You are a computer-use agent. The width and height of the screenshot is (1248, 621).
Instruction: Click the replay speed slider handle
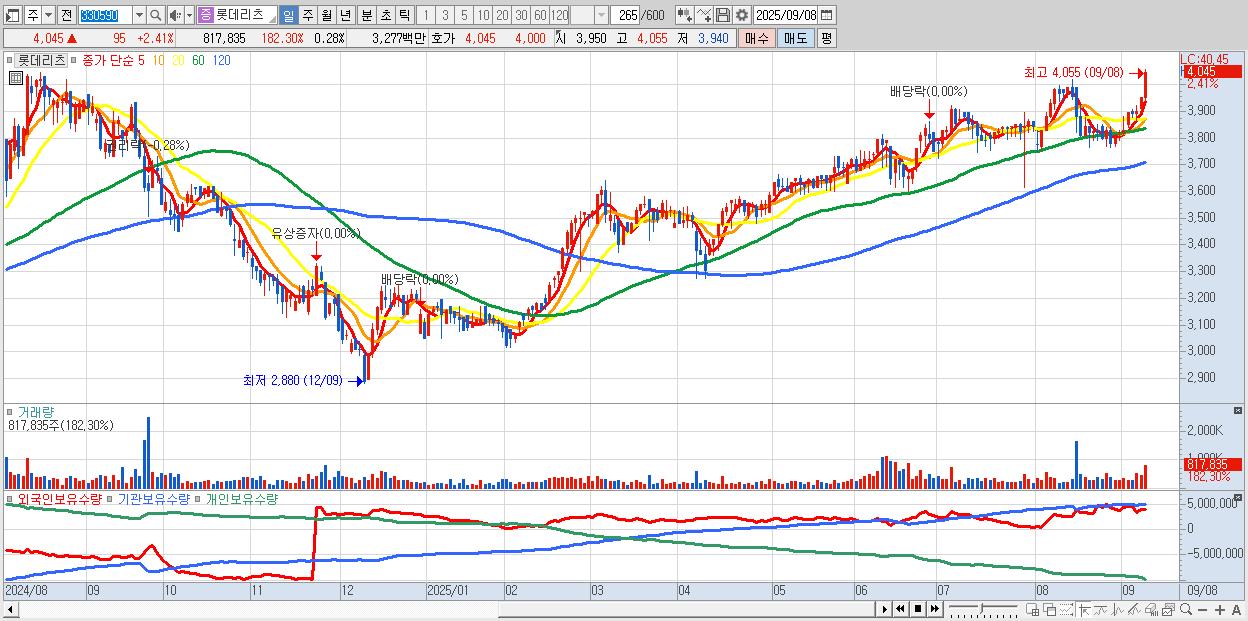point(981,608)
